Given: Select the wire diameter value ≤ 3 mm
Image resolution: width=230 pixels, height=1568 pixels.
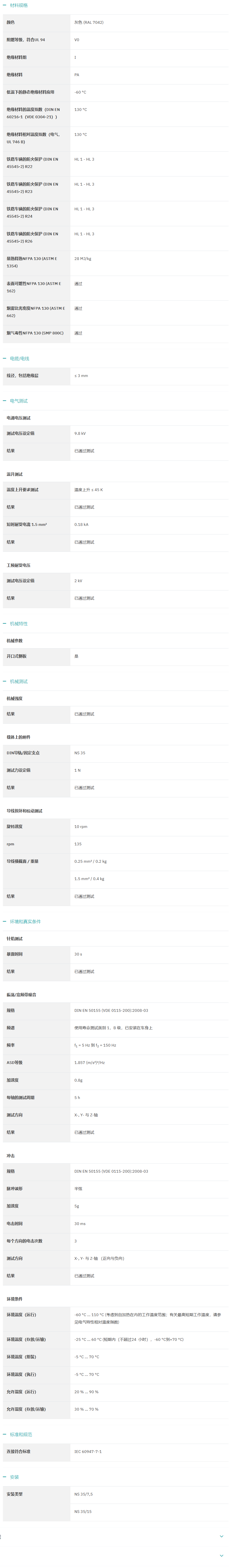Looking at the screenshot, I should (x=81, y=376).
